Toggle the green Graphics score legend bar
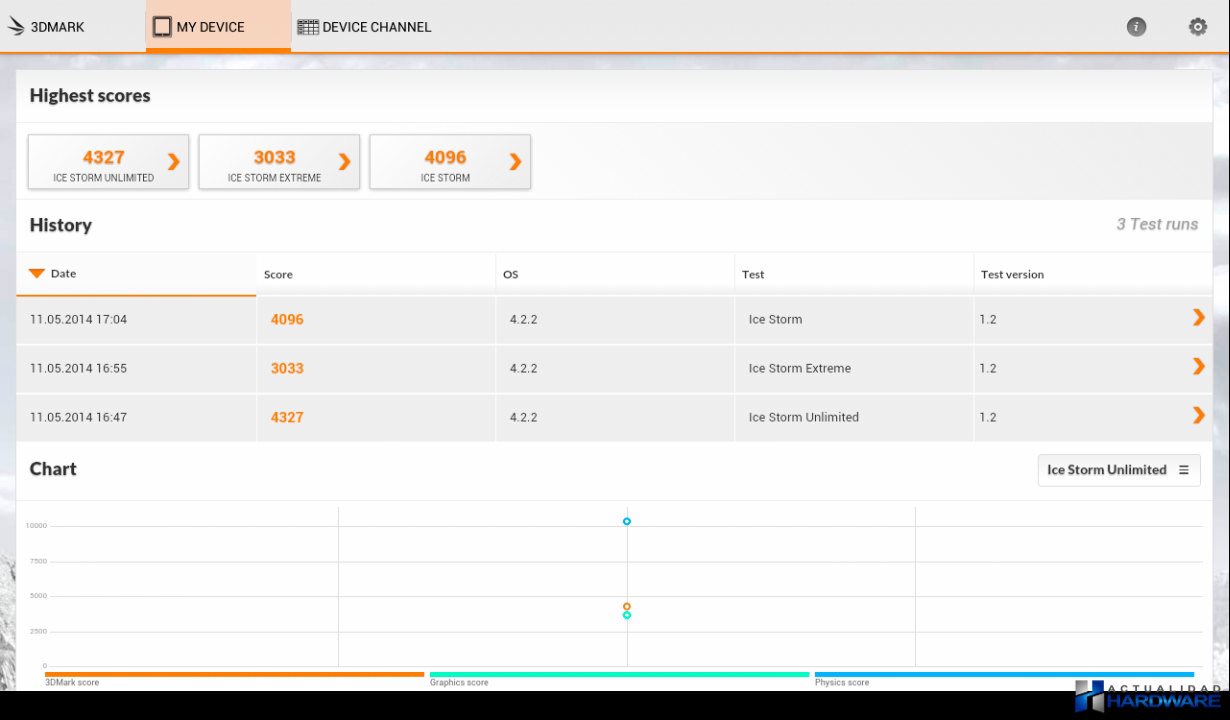This screenshot has height=720, width=1230. point(619,675)
